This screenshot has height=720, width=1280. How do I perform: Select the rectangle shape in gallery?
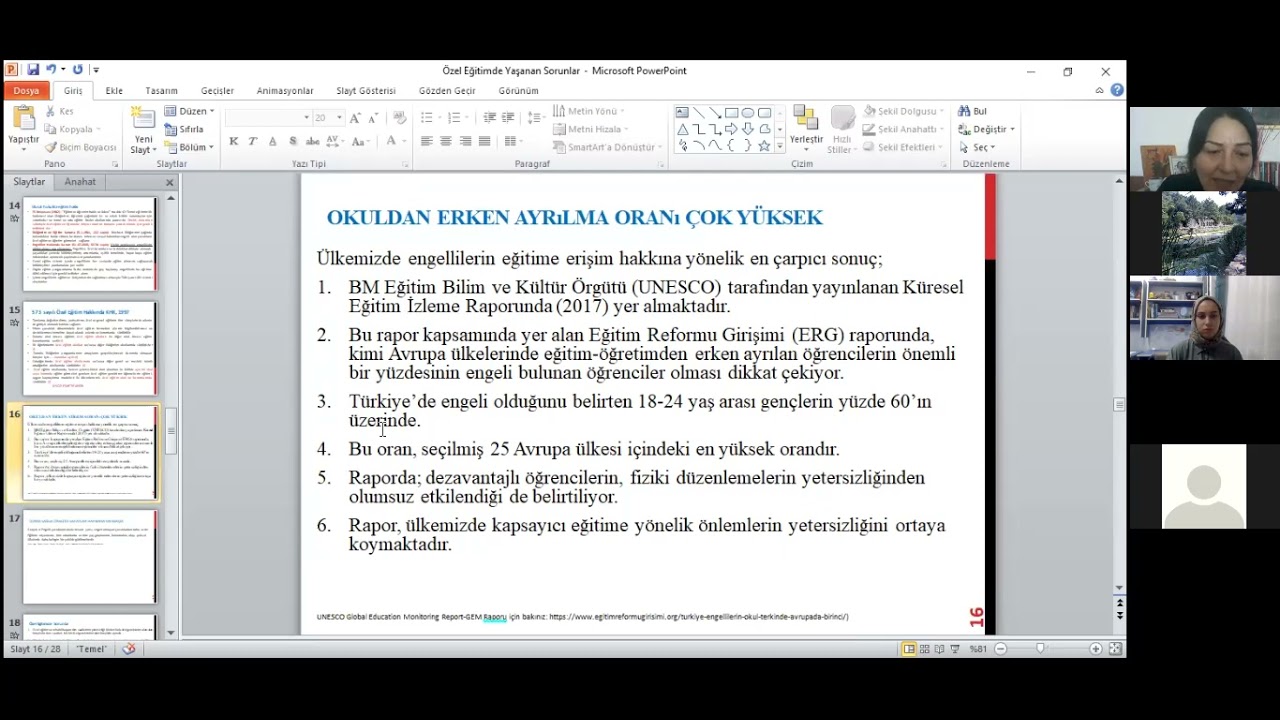[x=731, y=112]
